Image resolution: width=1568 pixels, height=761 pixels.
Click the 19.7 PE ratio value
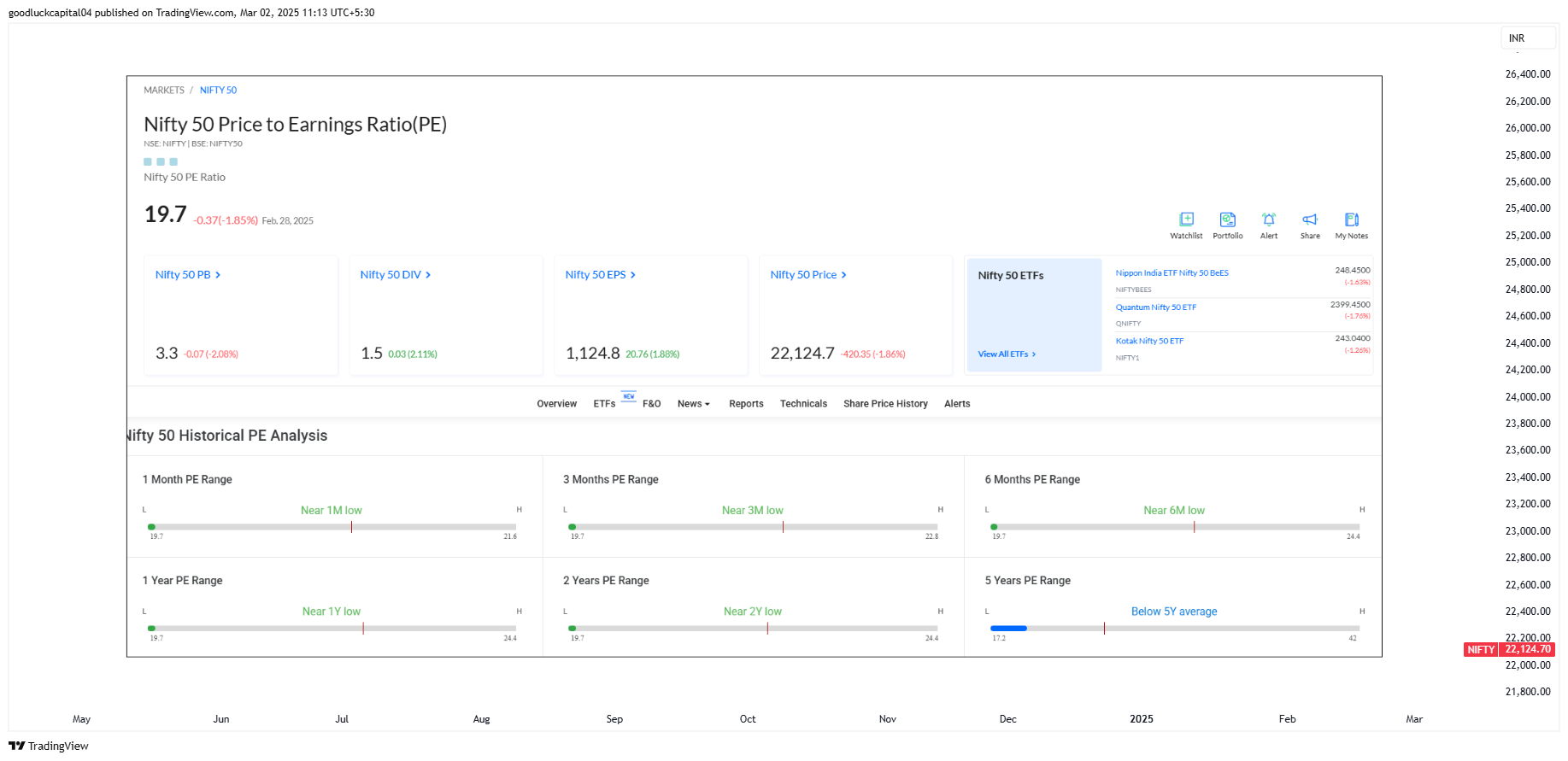(x=165, y=214)
